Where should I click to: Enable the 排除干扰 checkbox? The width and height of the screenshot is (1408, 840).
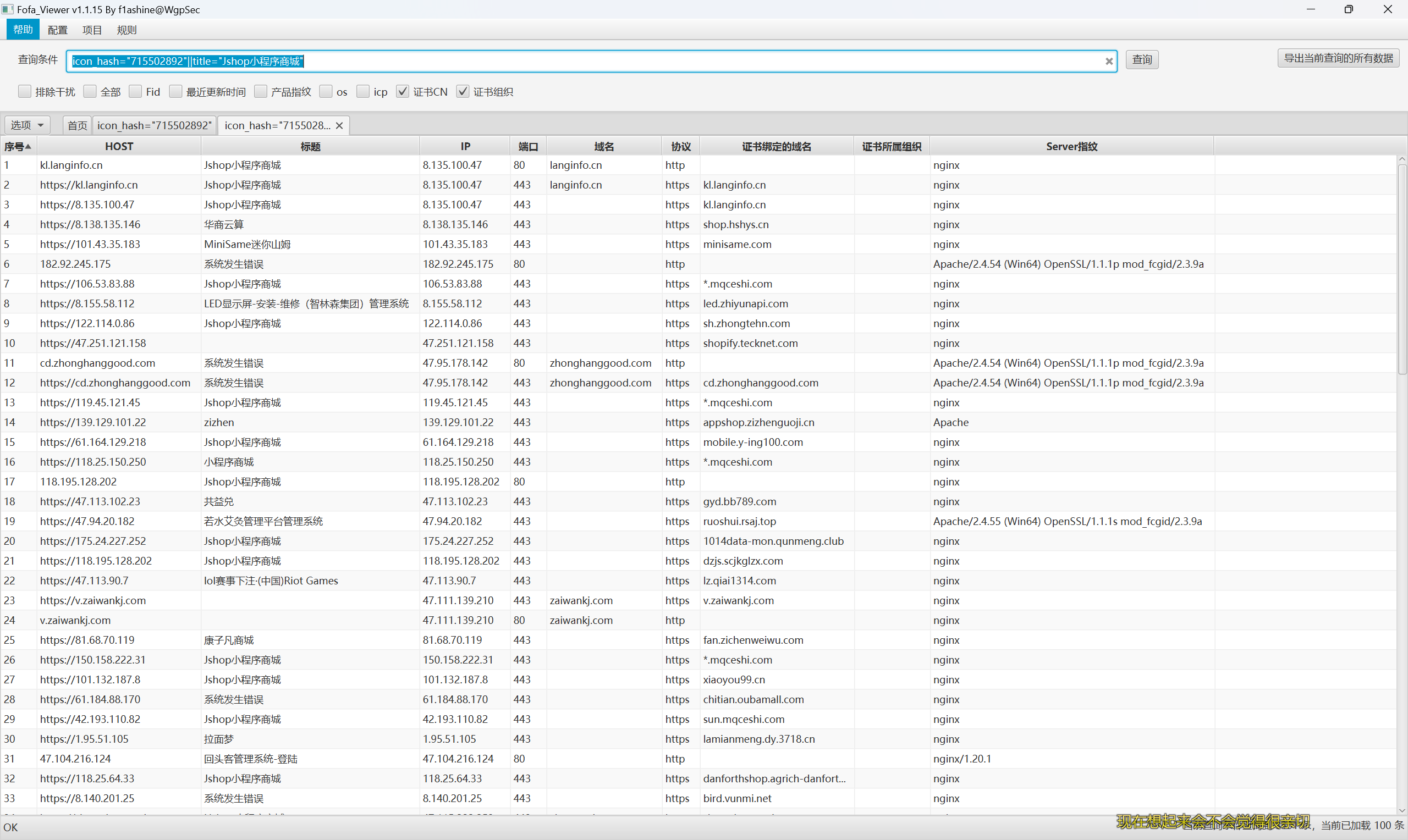tap(24, 92)
